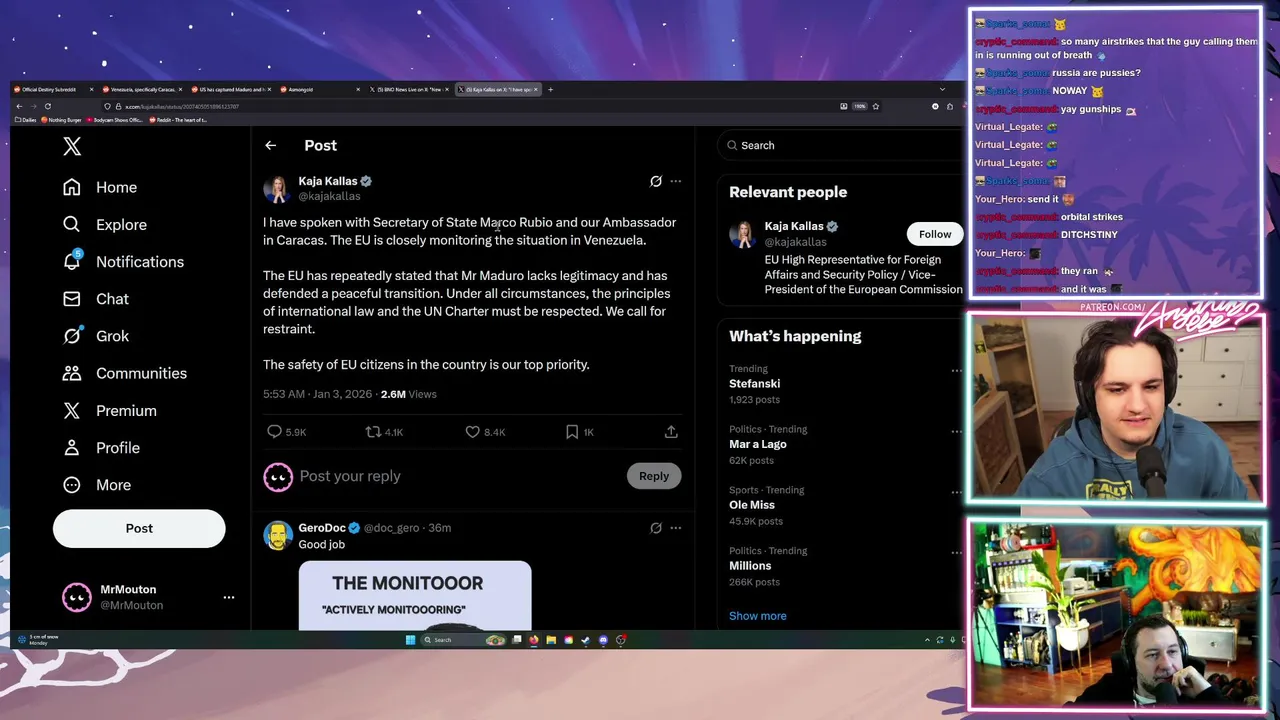Screen dimensions: 1280x720
Task: Open more options for the Millions trend
Action: (956, 552)
